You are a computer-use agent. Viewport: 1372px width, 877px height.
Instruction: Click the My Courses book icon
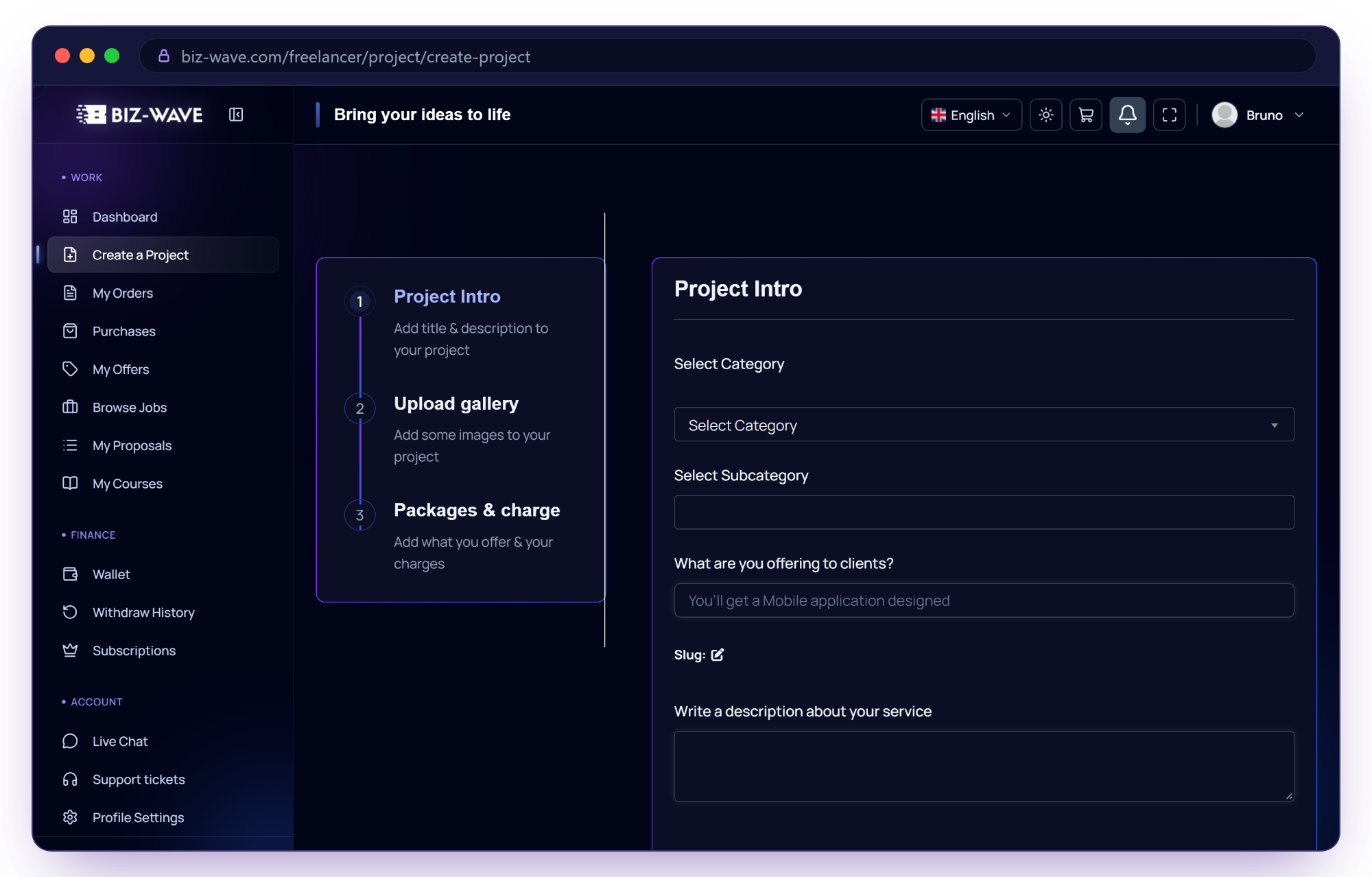pos(70,483)
